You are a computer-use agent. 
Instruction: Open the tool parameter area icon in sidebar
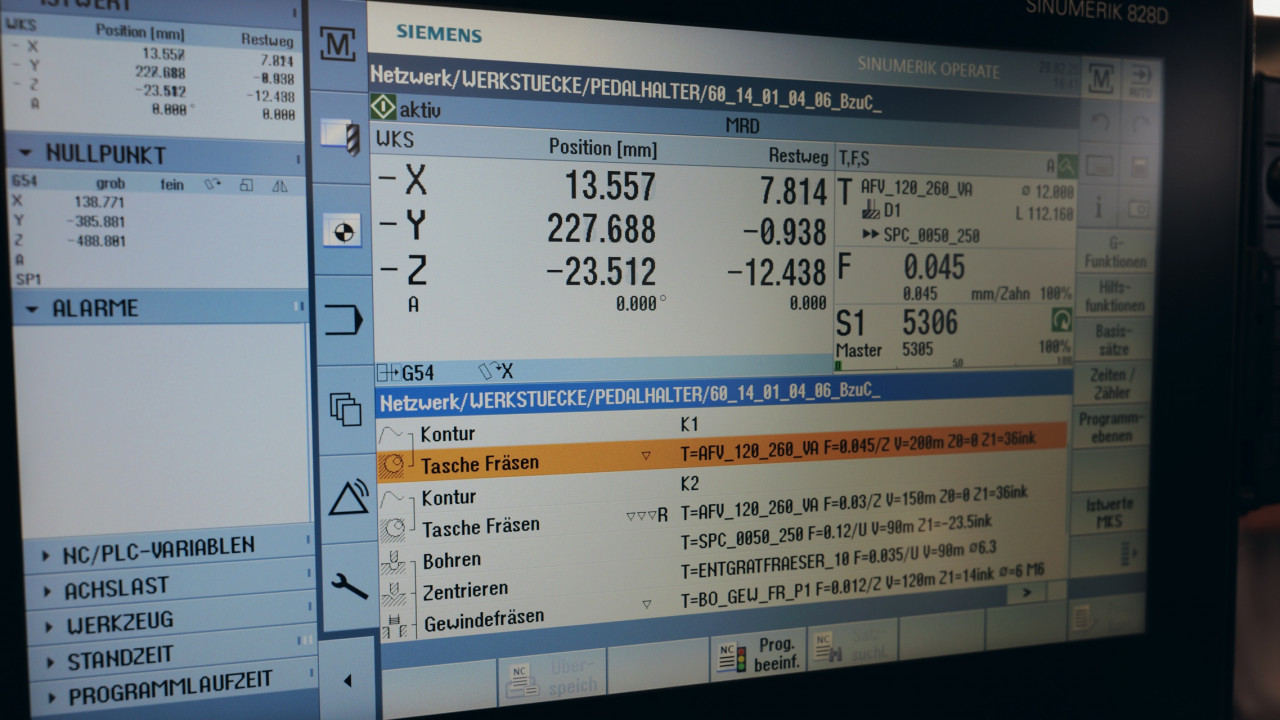click(340, 136)
